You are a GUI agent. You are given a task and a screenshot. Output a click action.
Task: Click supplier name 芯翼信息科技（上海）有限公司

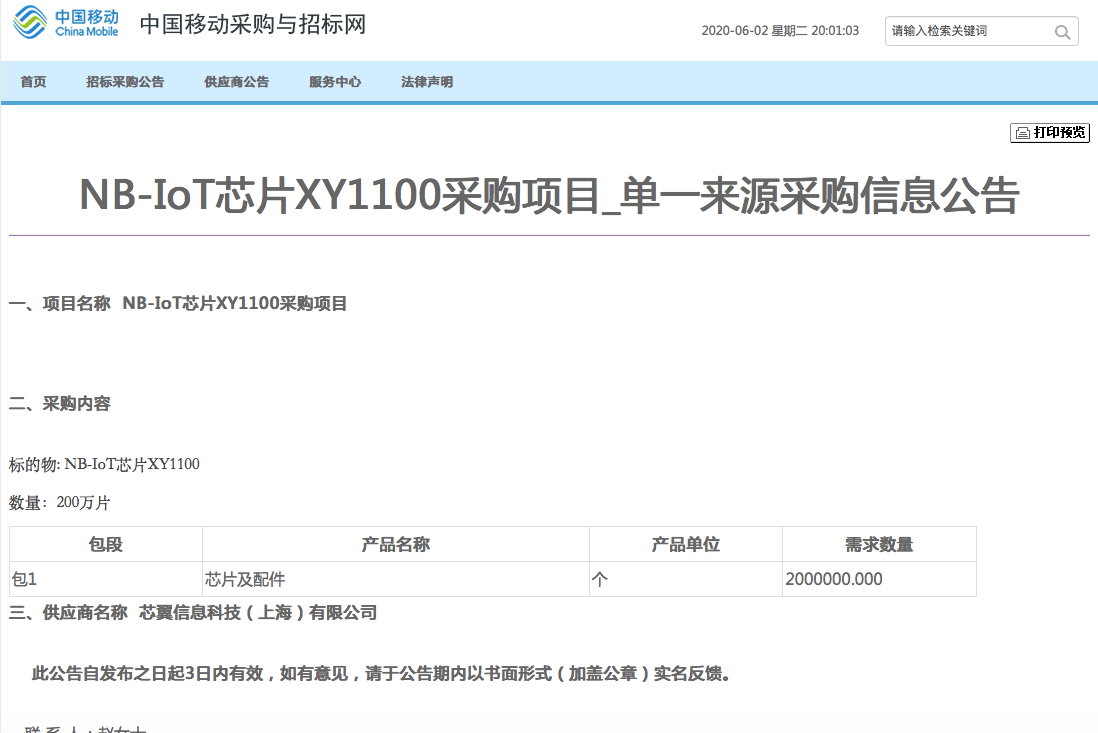[258, 612]
